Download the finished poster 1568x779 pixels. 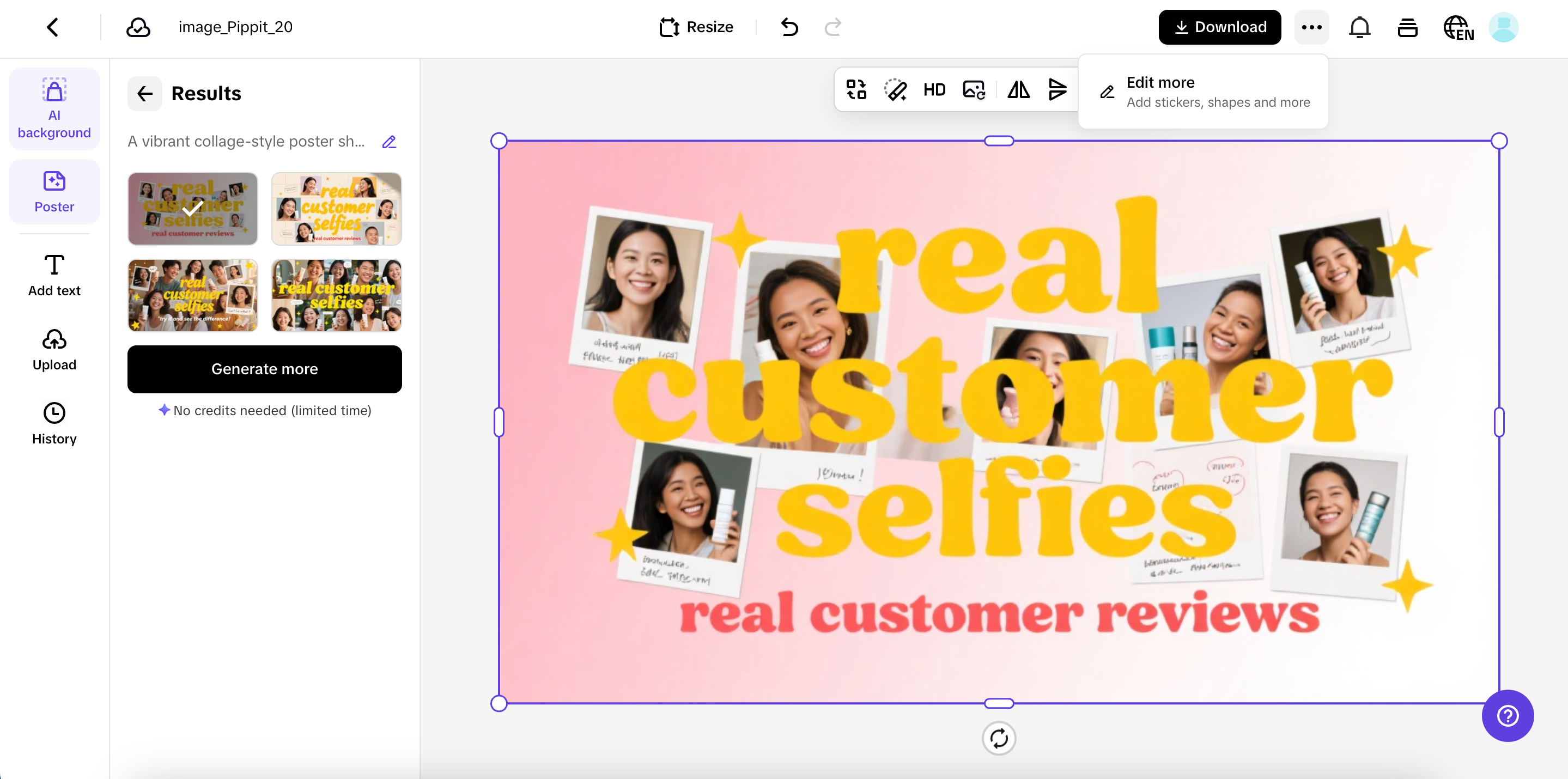pos(1219,27)
